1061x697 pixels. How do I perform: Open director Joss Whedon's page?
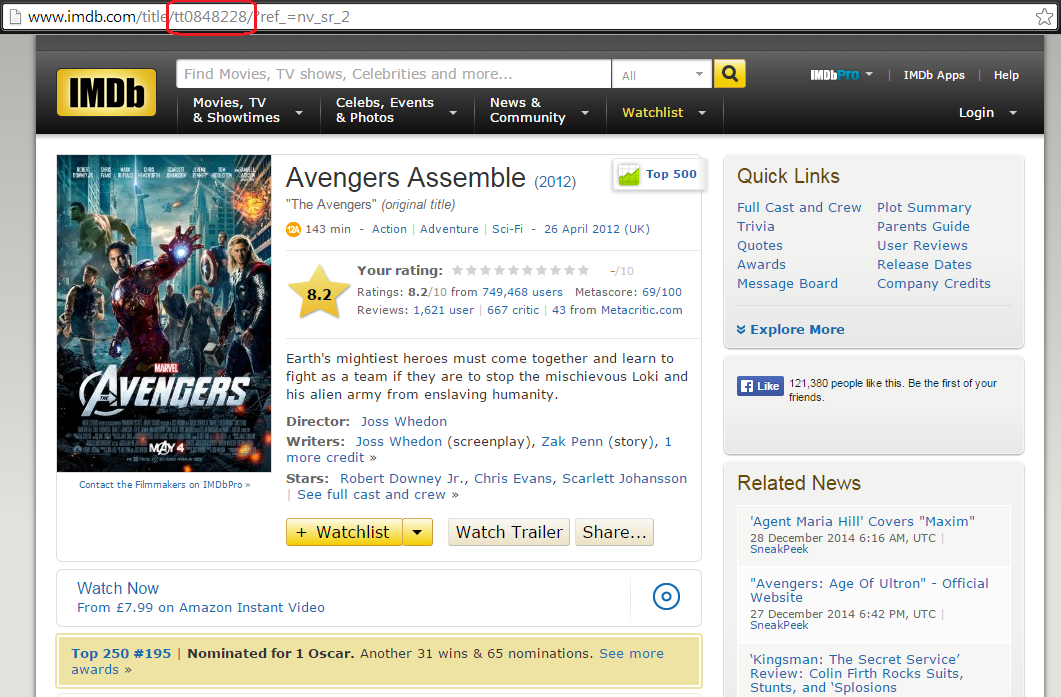[403, 422]
